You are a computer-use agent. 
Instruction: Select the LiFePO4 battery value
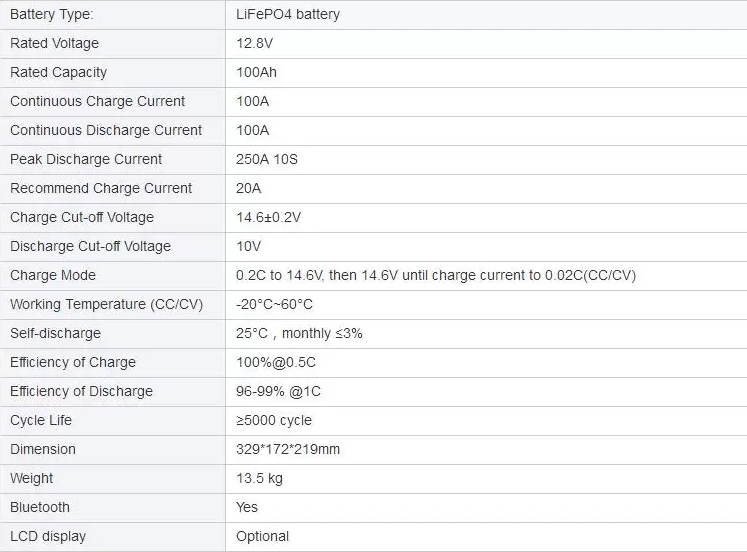(x=288, y=14)
